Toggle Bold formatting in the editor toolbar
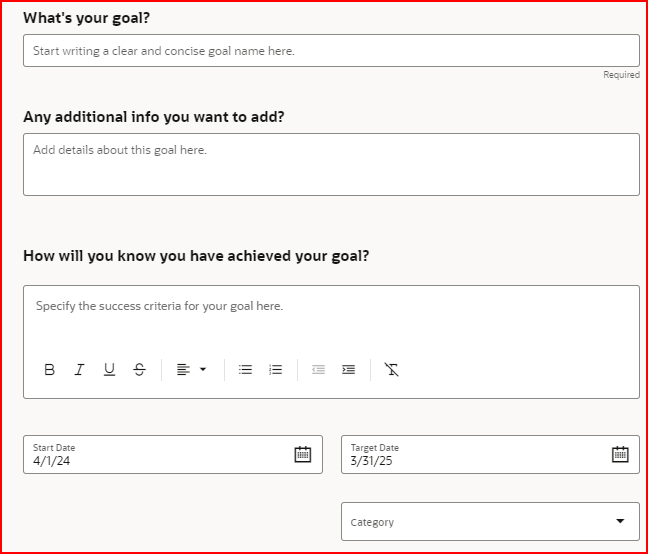Viewport: 648px width, 554px height. (x=50, y=369)
